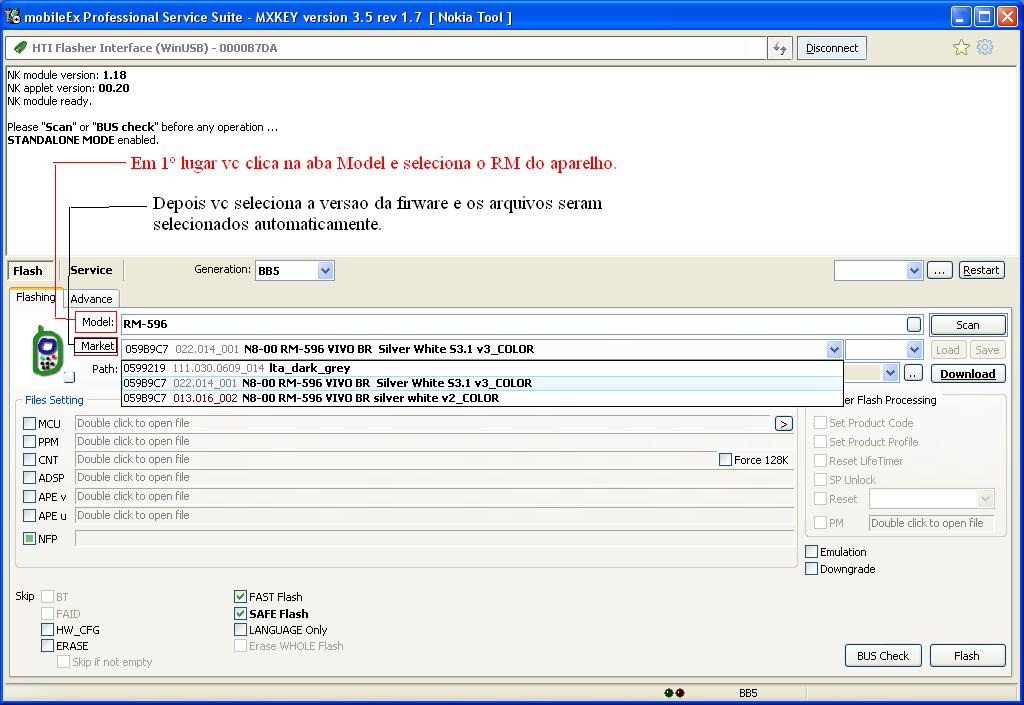1024x705 pixels.
Task: Check the skip HW_CFG box
Action: (47, 630)
